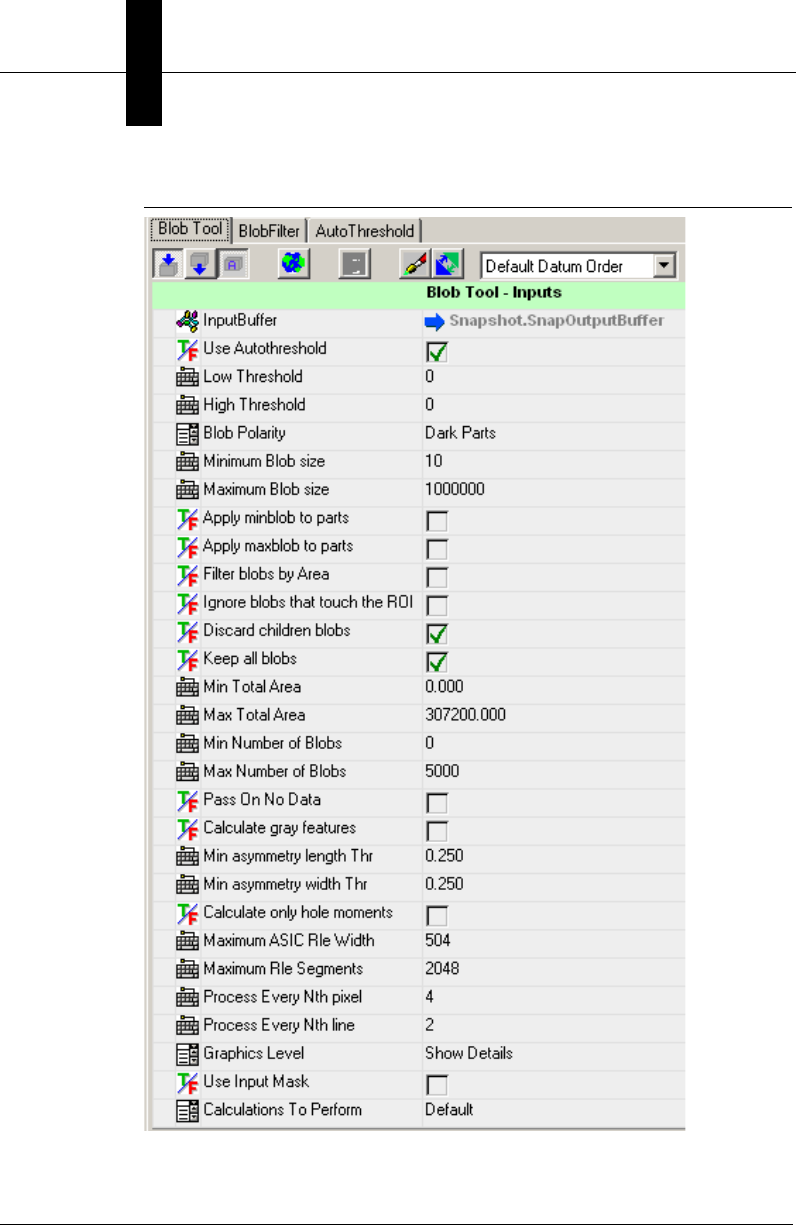Screen dimensions: 796x1225
Task: Click the Pass On No Data T/F icon
Action: tap(187, 800)
